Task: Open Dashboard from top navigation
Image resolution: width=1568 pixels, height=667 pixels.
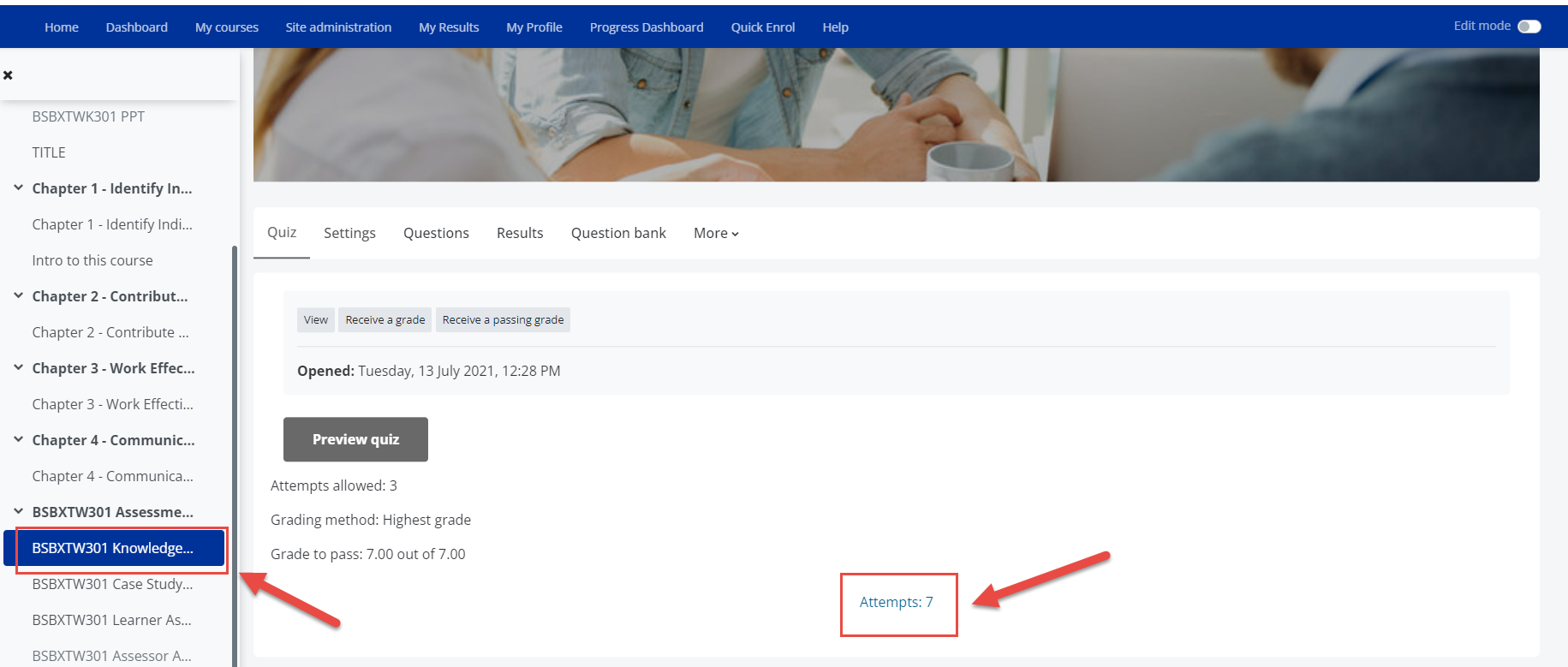Action: (137, 27)
